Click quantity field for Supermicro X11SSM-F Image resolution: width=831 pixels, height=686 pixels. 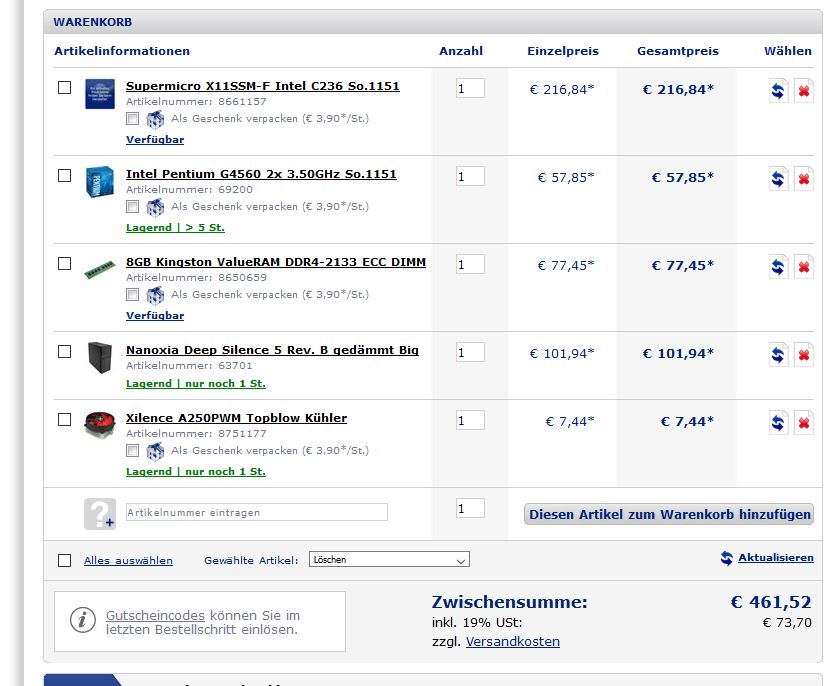[x=470, y=88]
